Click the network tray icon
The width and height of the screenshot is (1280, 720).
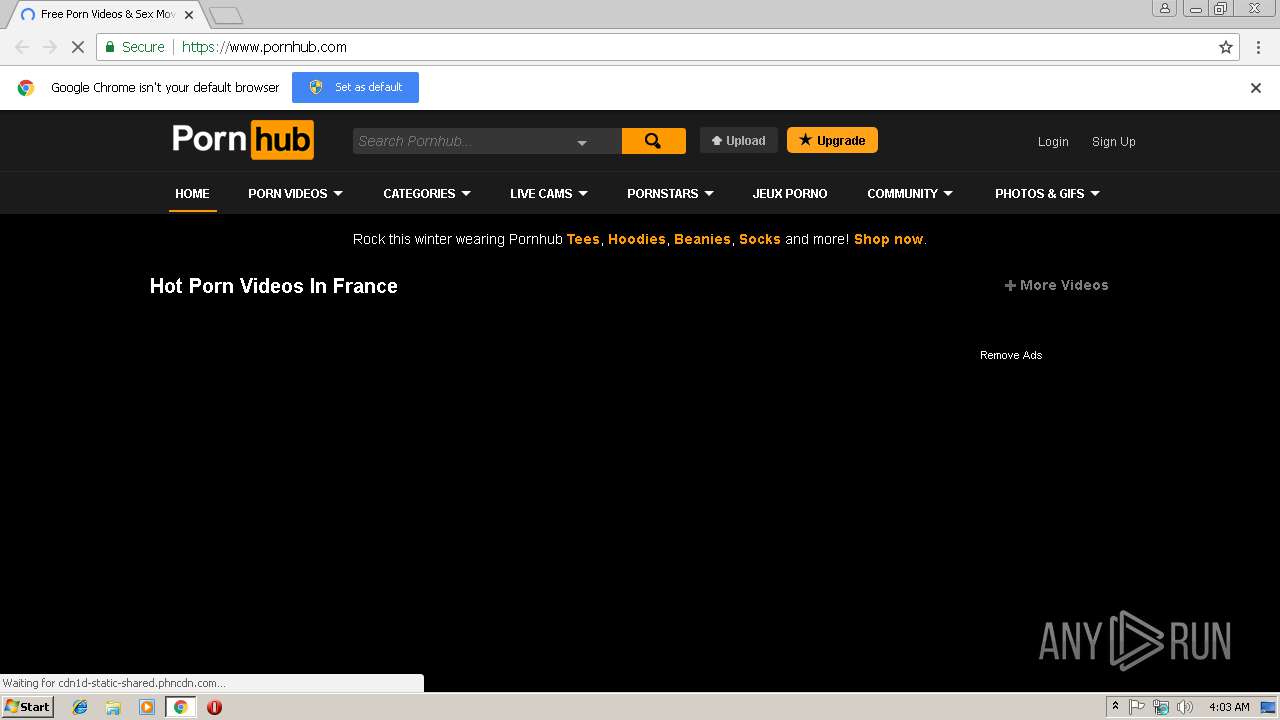[1161, 707]
